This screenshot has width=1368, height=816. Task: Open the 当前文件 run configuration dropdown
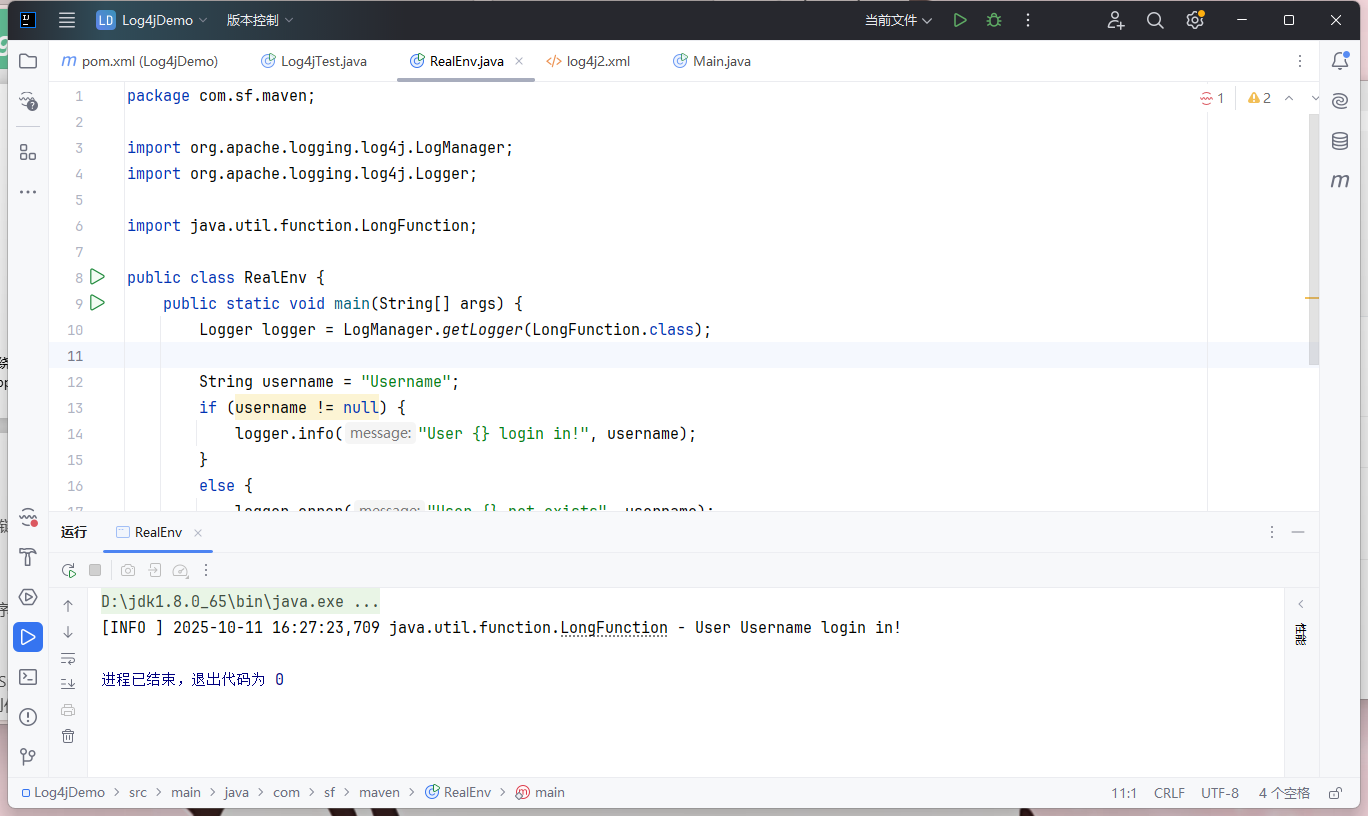[898, 20]
